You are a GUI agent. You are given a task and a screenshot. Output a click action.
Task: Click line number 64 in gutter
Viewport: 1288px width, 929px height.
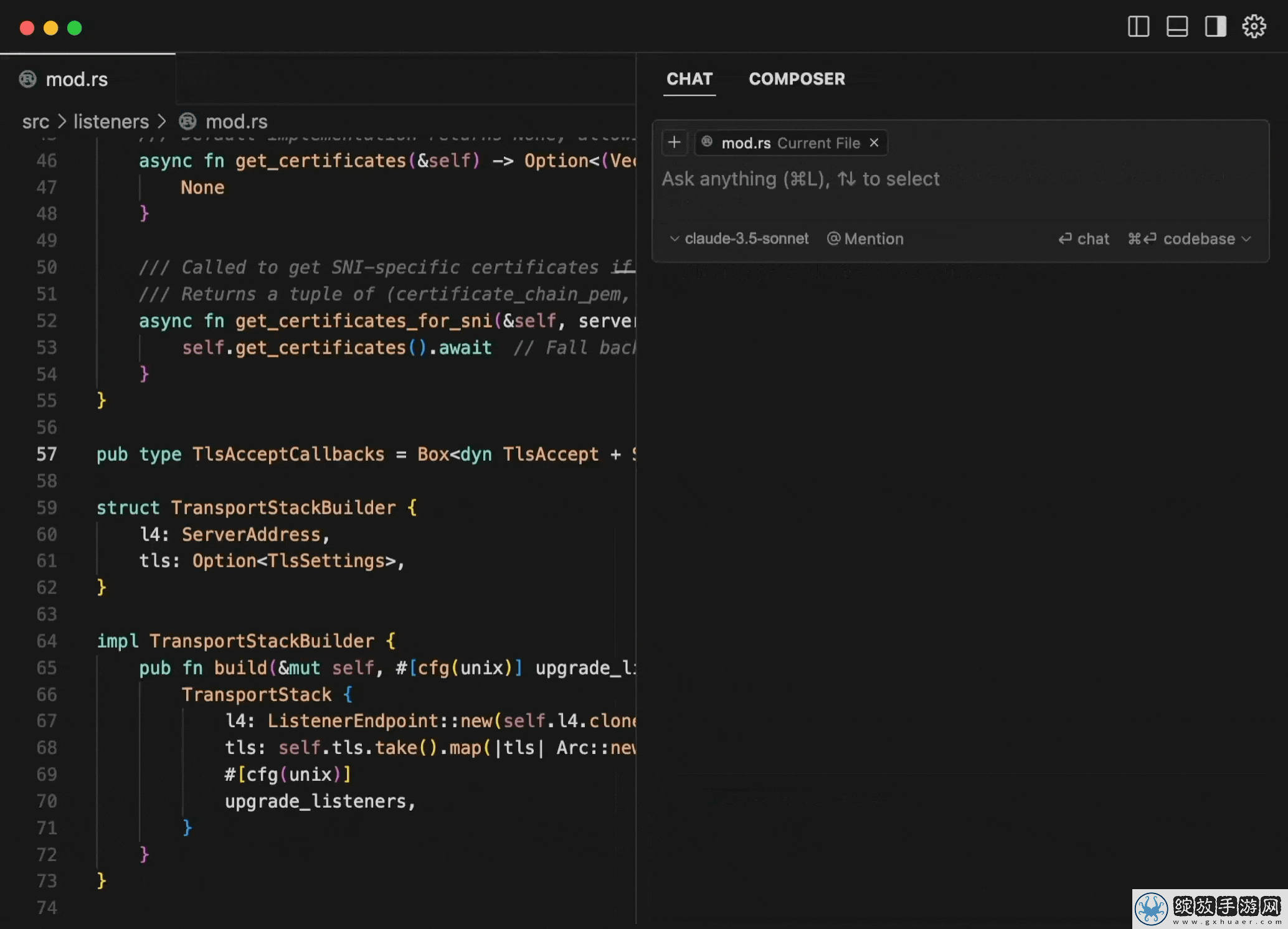click(x=47, y=641)
